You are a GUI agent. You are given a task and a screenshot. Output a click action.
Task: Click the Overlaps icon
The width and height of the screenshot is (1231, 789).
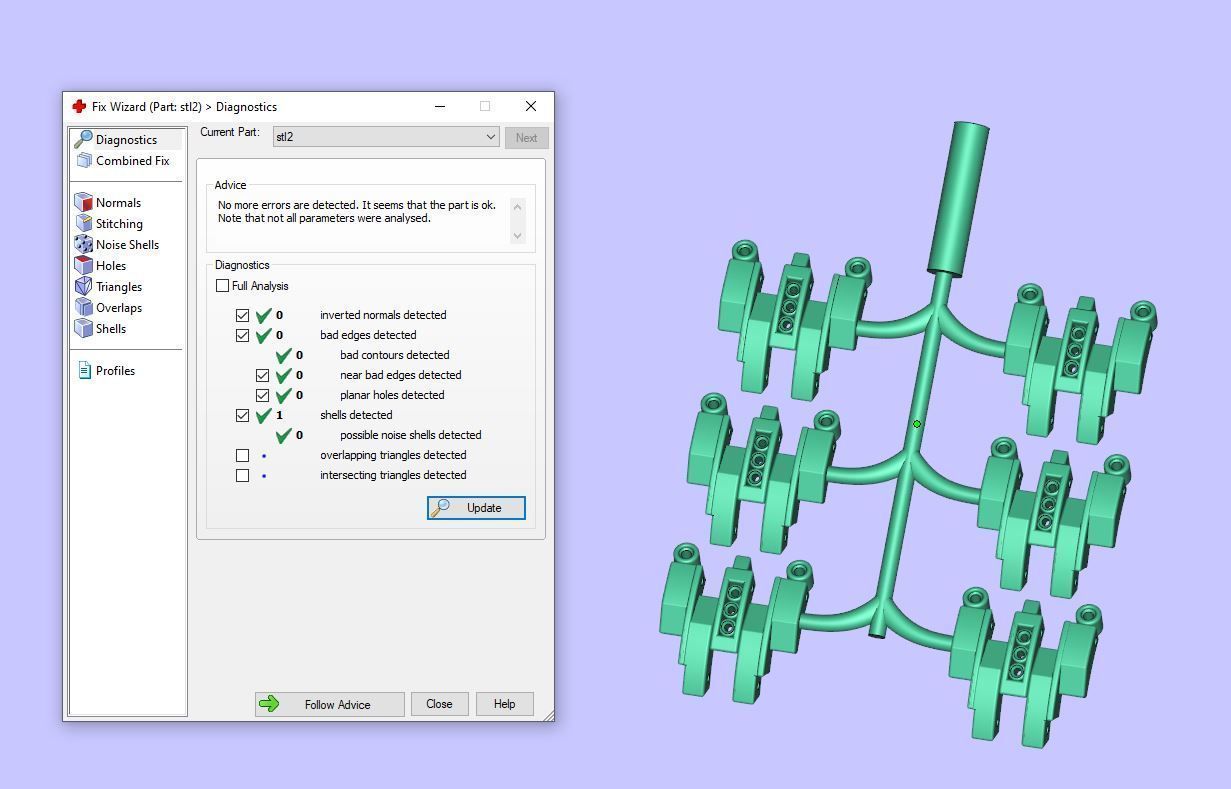(x=84, y=307)
